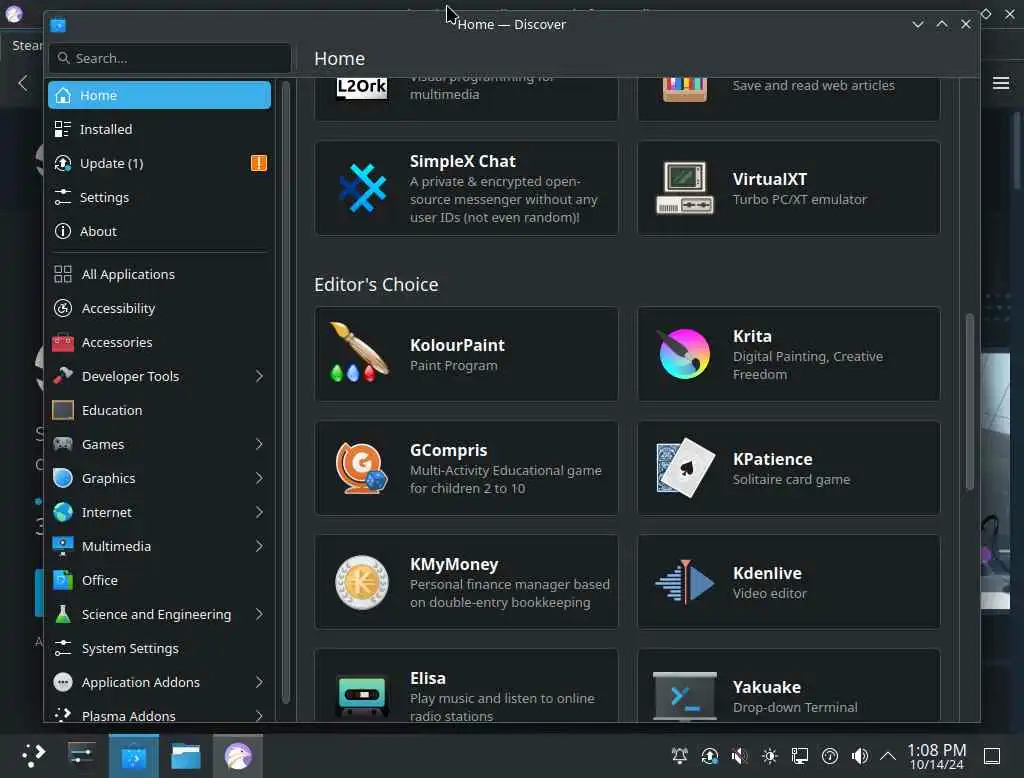
Task: Open the Accessories category
Action: pos(159,342)
